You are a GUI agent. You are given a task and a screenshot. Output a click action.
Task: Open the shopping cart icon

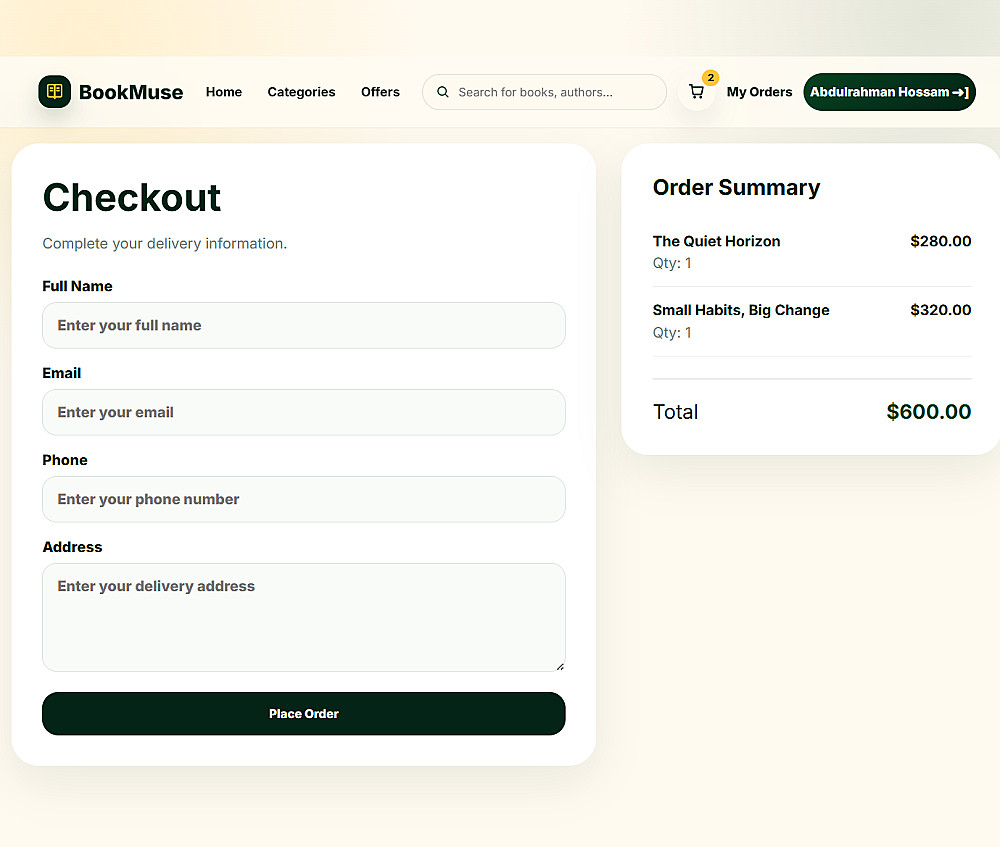point(696,92)
